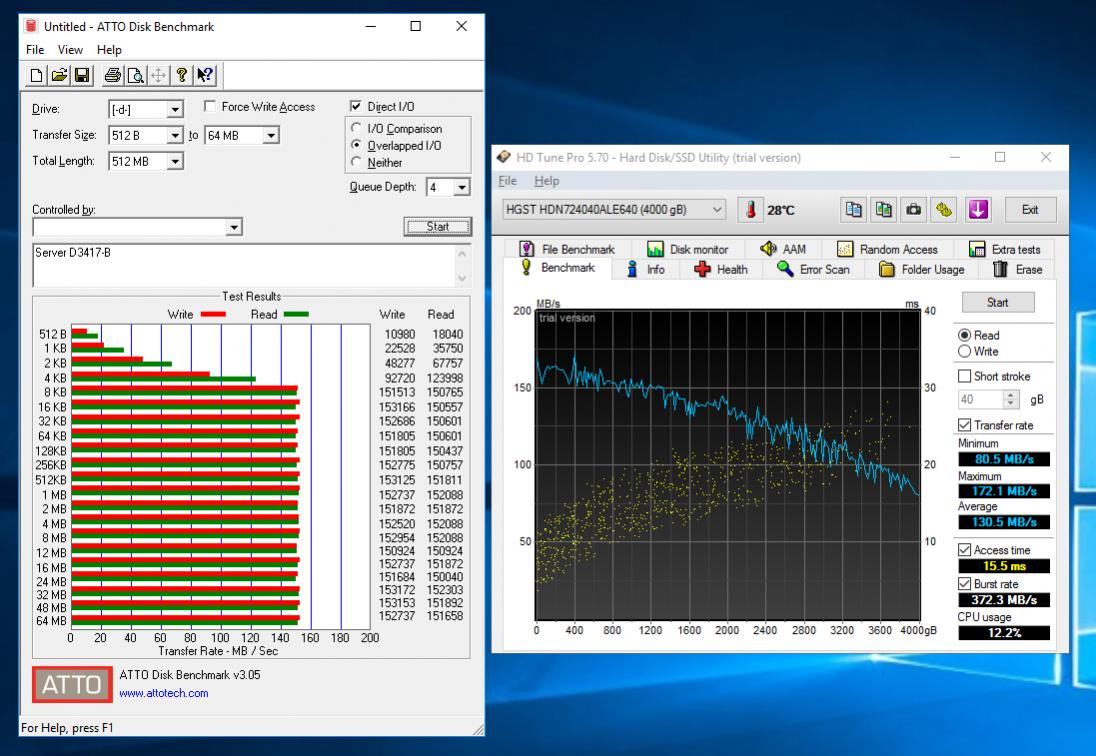Click the Exit button in HD Tune

(x=1030, y=210)
